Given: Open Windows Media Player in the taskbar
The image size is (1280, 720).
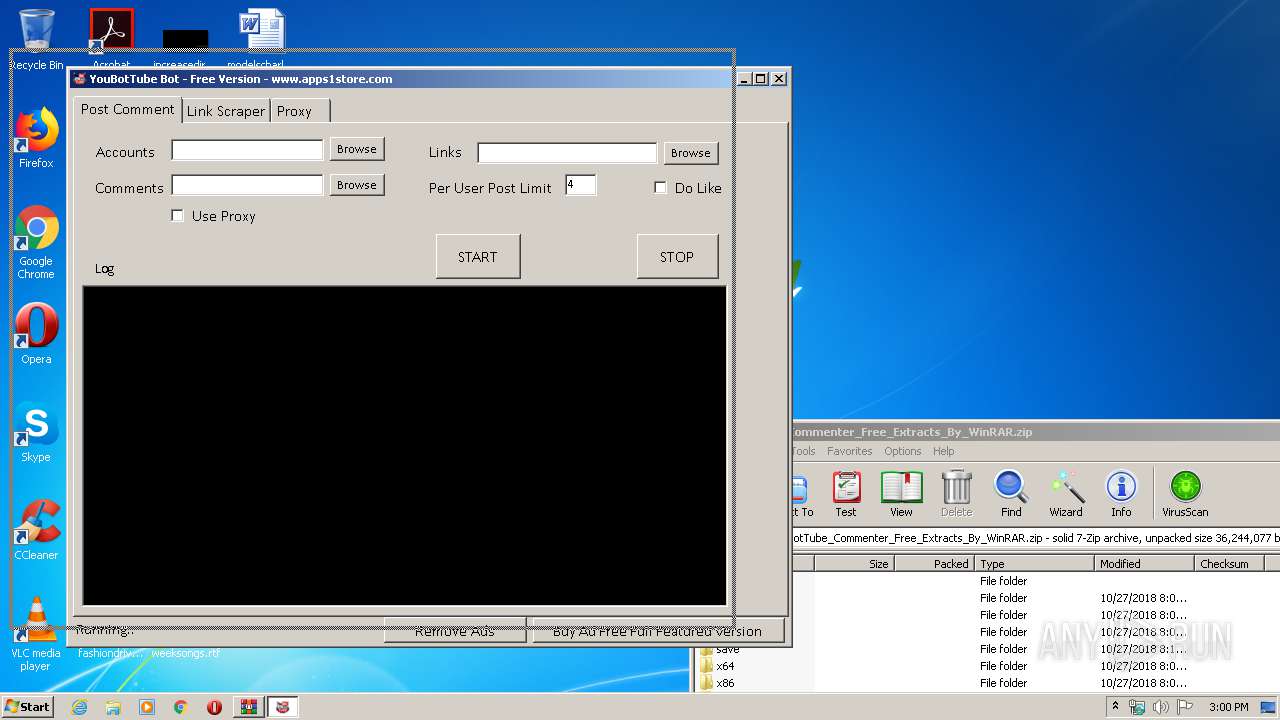Looking at the screenshot, I should (147, 707).
